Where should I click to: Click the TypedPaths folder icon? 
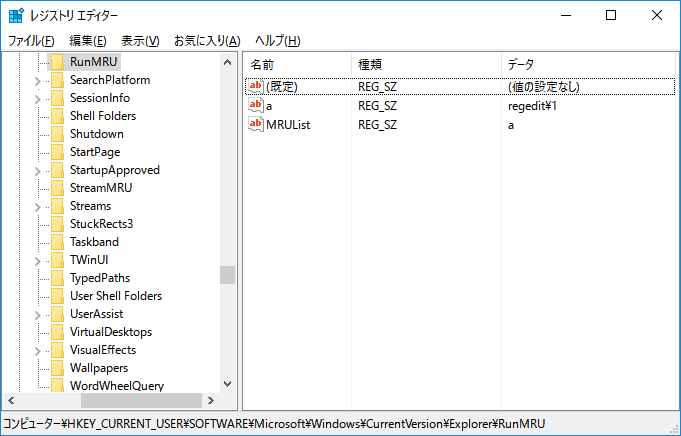57,278
